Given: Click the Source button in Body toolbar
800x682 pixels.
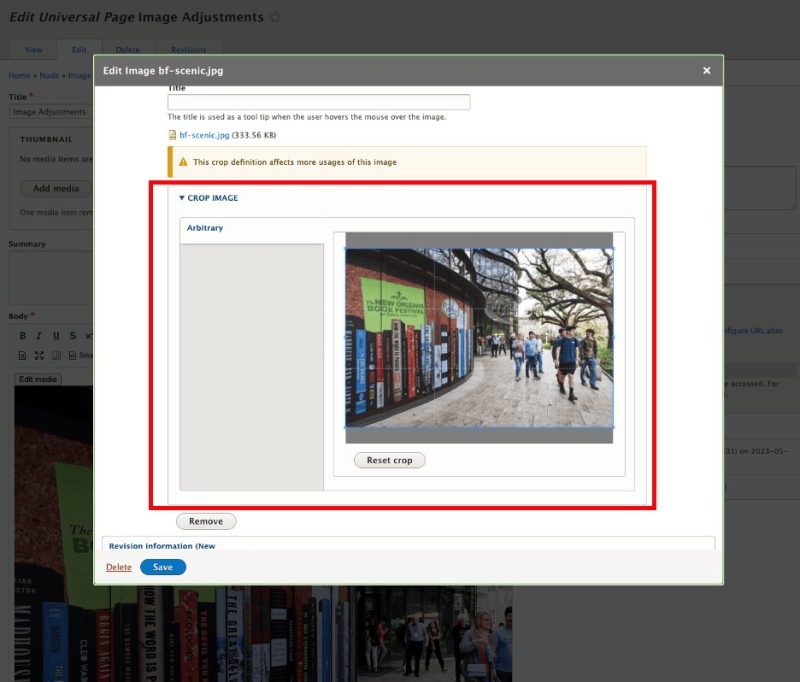Looking at the screenshot, I should tap(81, 356).
